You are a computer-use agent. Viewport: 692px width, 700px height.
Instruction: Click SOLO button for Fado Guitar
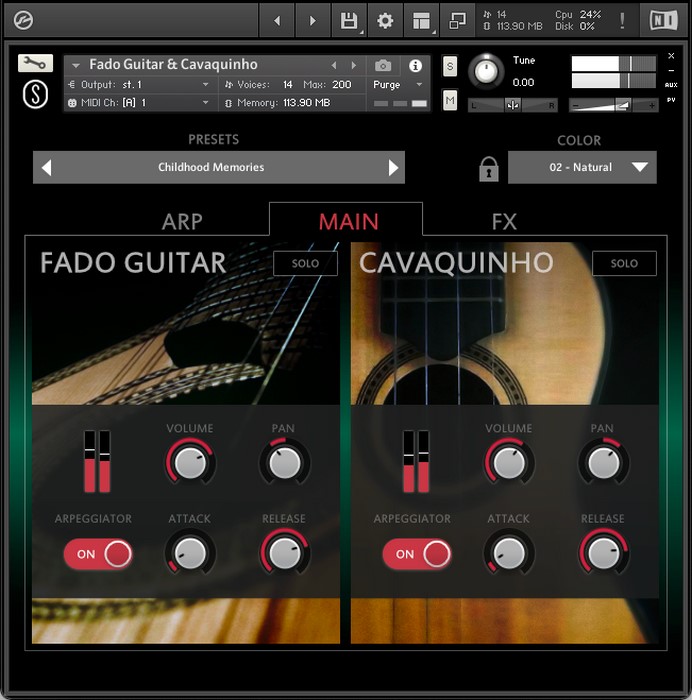coord(305,264)
